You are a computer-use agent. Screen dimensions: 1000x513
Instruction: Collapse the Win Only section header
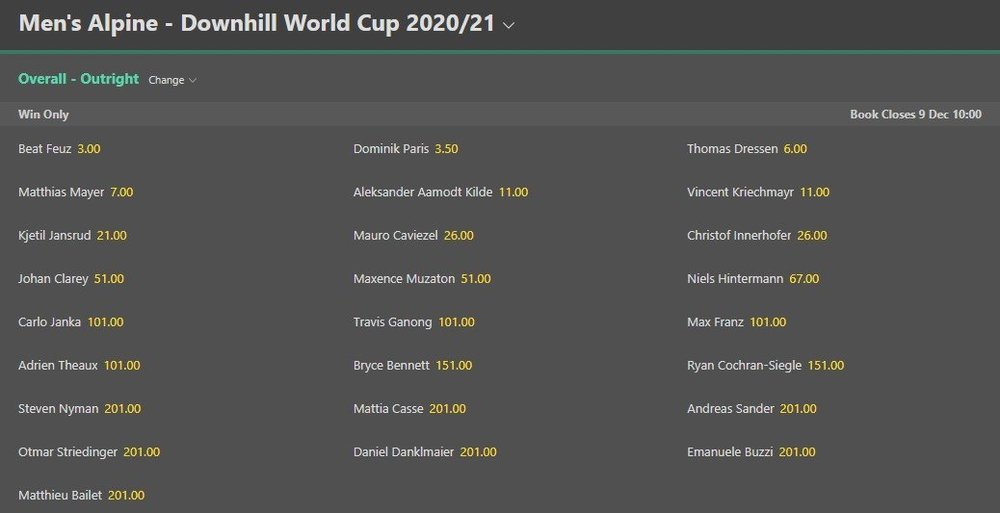pos(500,114)
